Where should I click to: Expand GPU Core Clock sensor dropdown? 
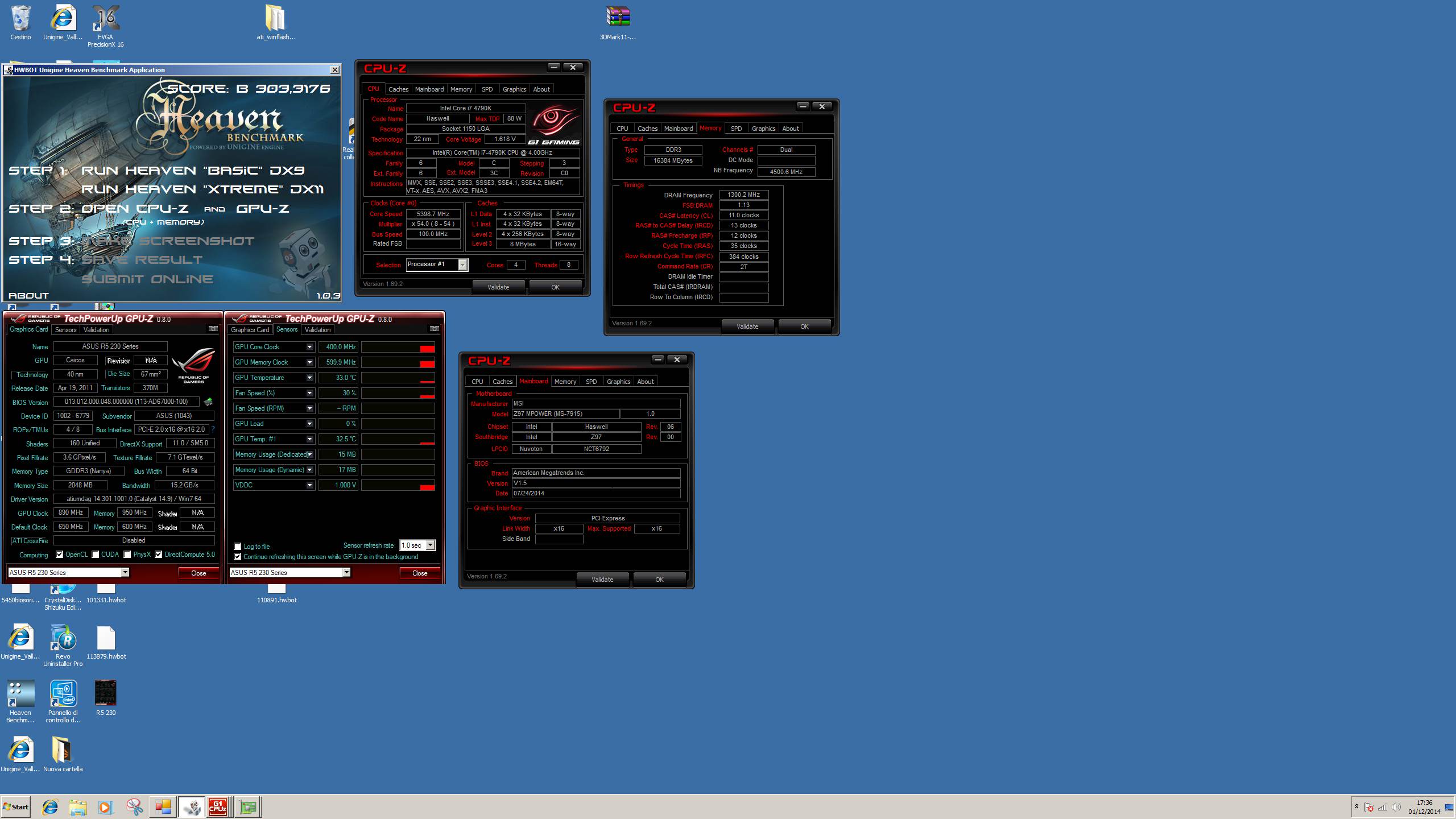coord(309,347)
